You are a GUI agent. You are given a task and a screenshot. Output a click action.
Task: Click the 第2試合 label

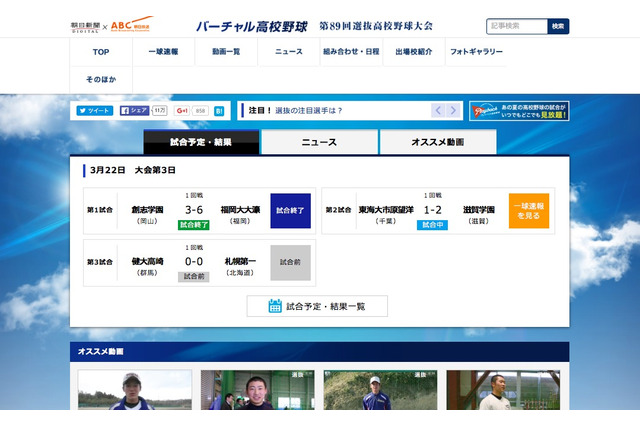338,210
